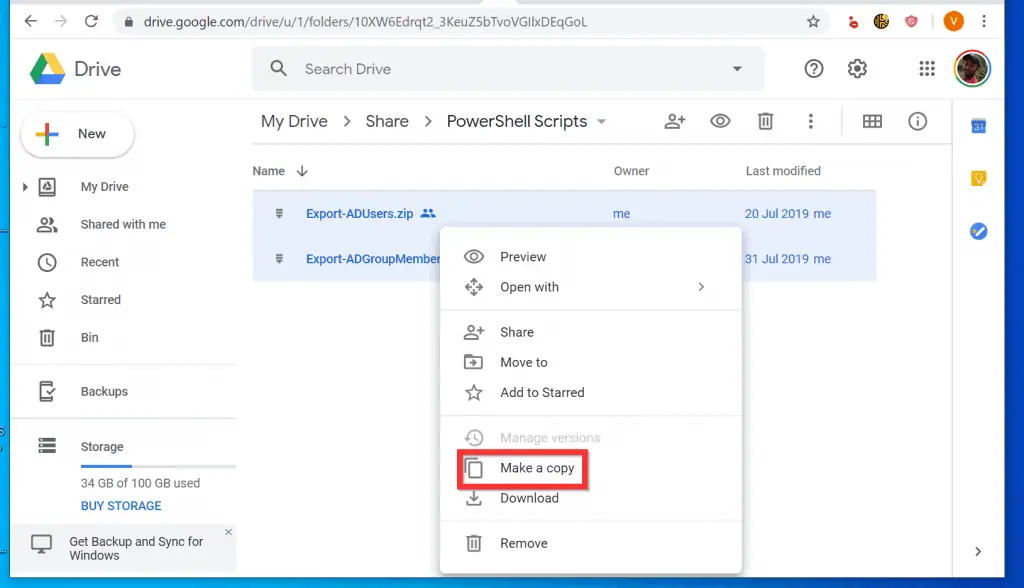The image size is (1024, 588).
Task: Preview selected files with the eye icon
Action: (x=720, y=120)
